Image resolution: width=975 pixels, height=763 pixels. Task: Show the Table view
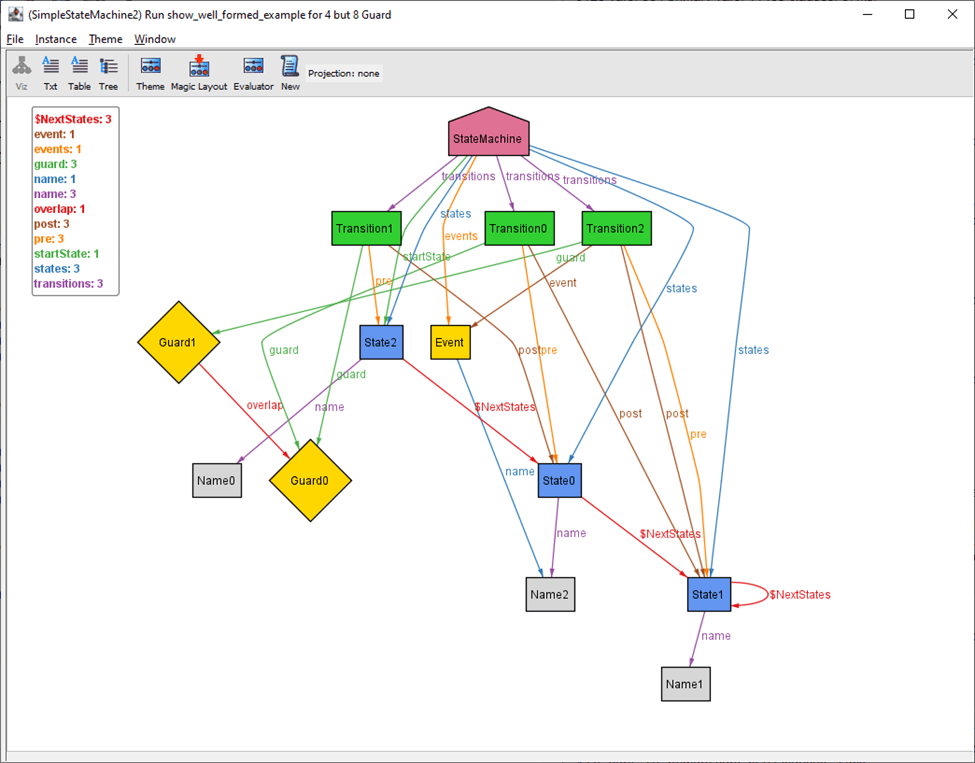tap(79, 73)
